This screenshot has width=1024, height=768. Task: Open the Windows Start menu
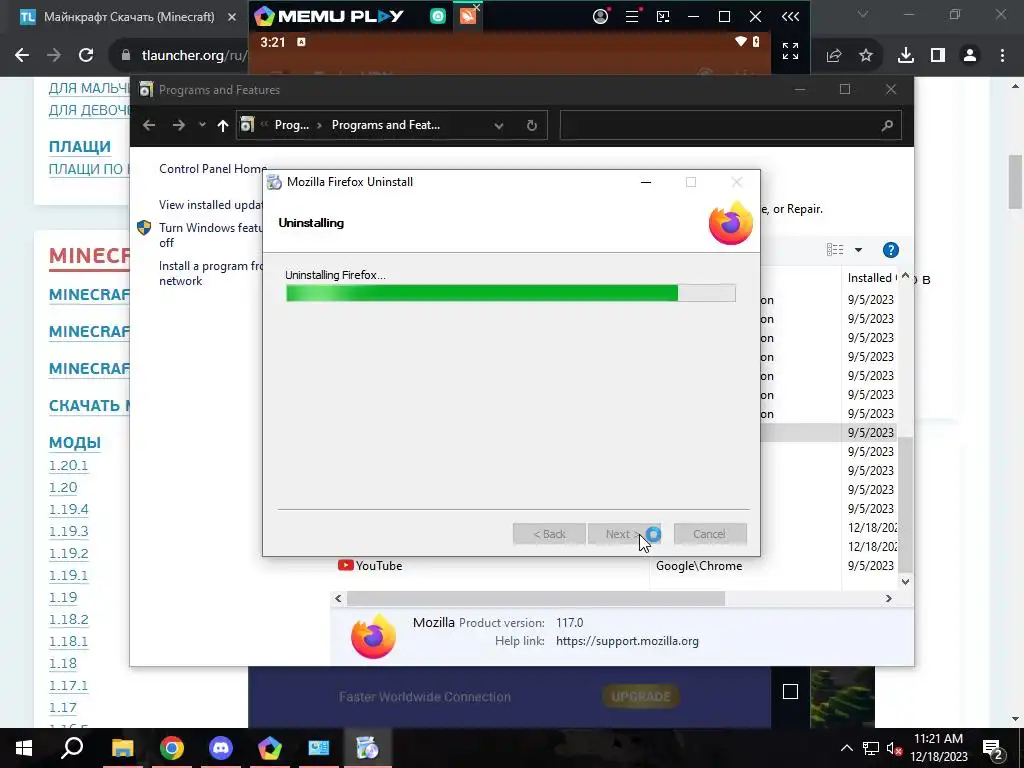point(24,748)
